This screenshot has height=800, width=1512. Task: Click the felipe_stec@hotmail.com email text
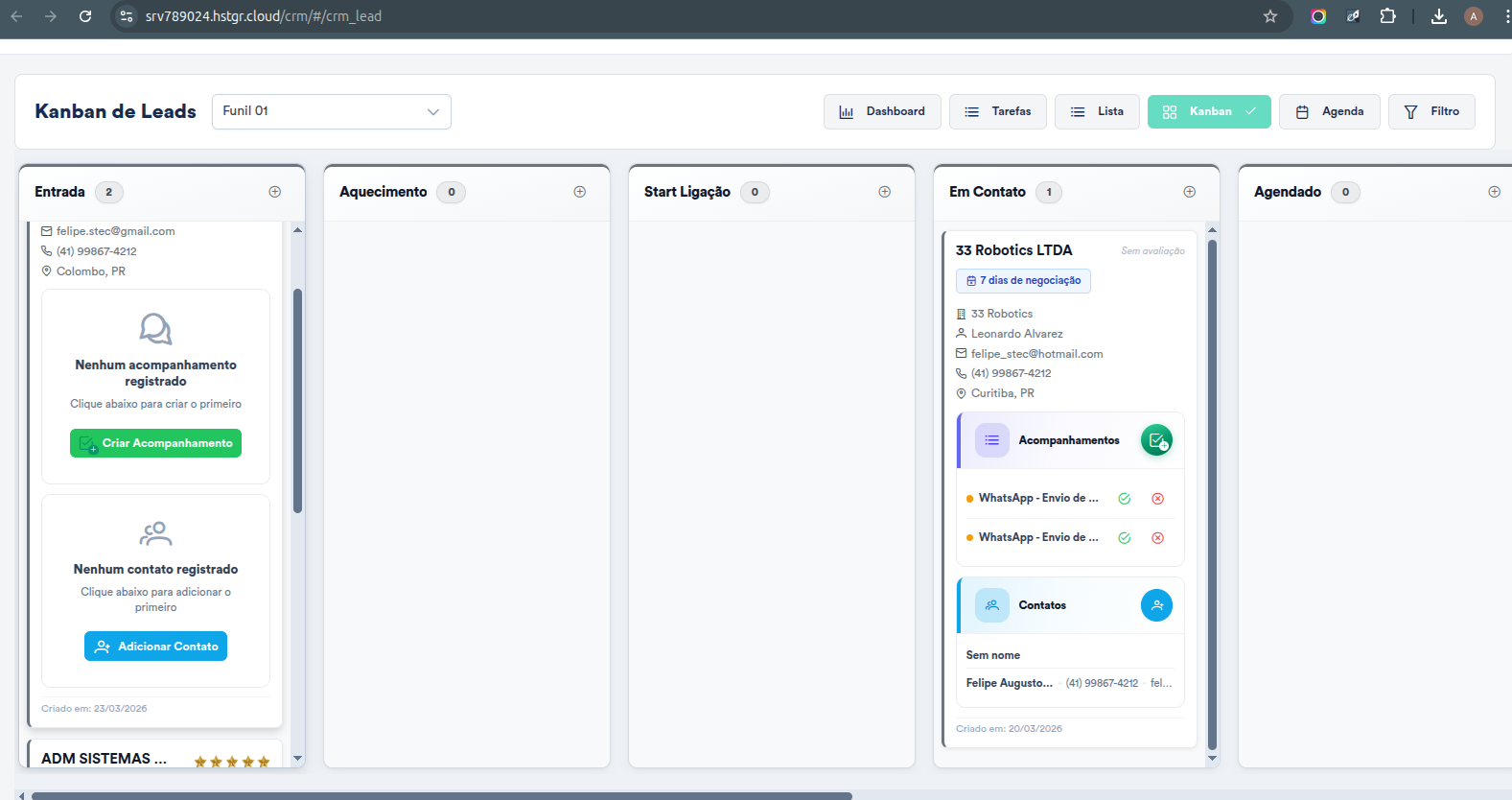[x=1037, y=354]
